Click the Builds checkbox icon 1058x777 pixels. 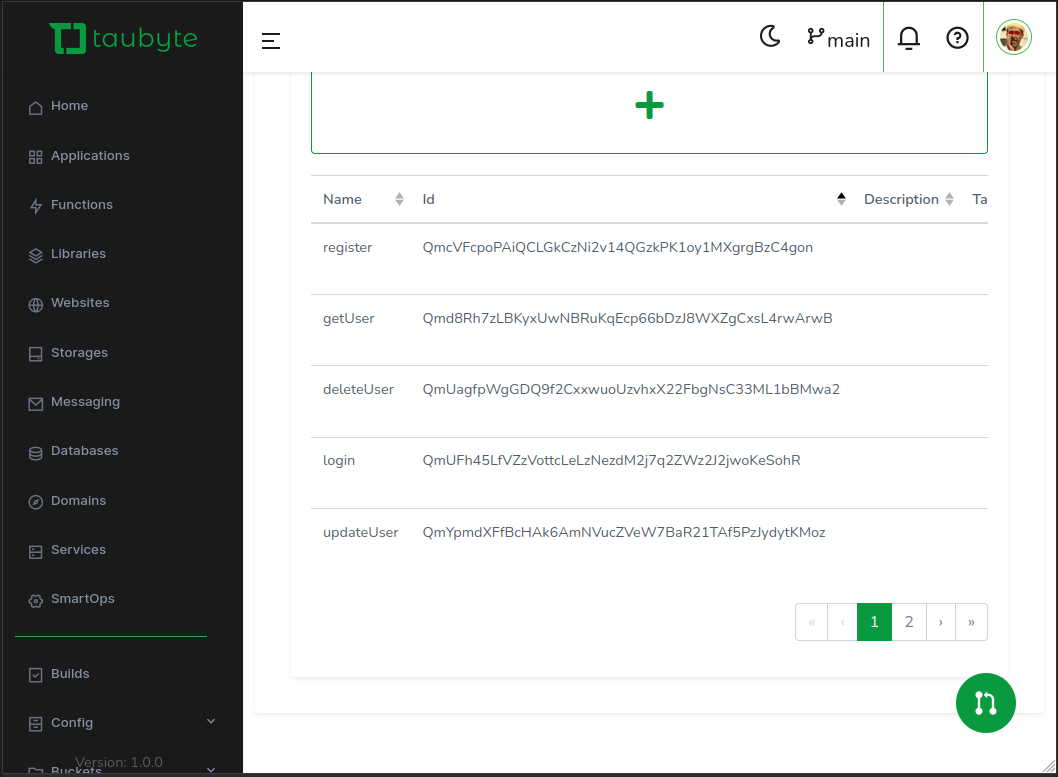coord(36,675)
